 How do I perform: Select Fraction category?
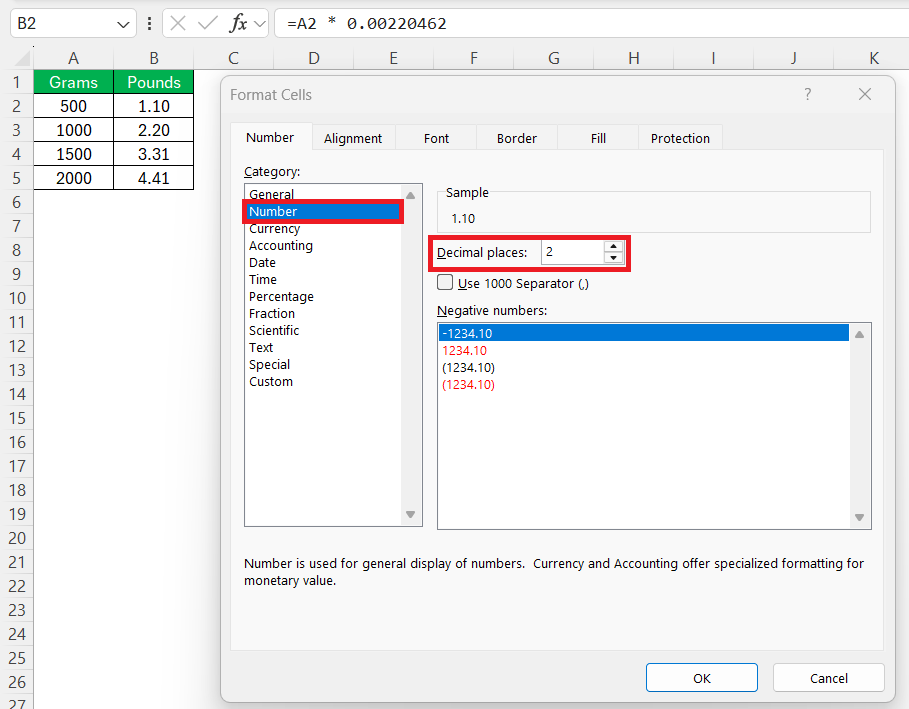pos(323,314)
